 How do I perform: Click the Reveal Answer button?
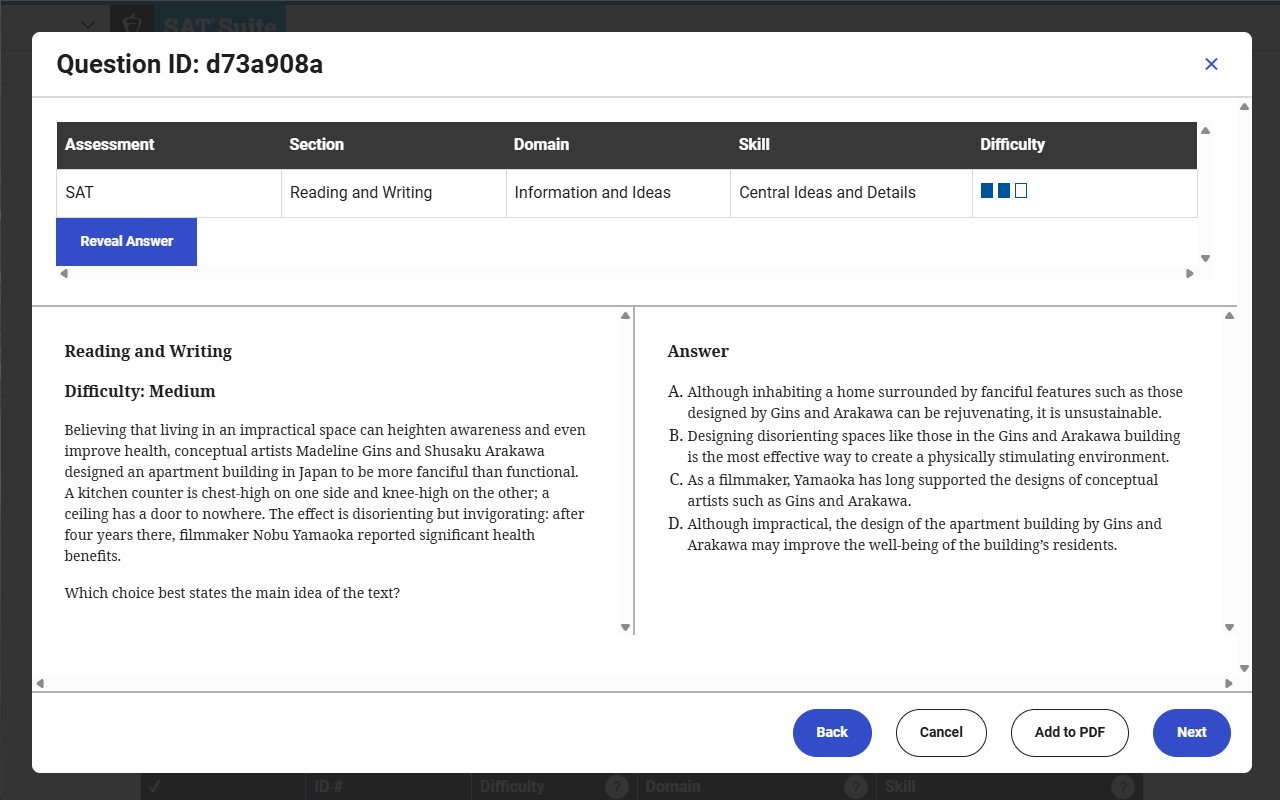click(126, 241)
